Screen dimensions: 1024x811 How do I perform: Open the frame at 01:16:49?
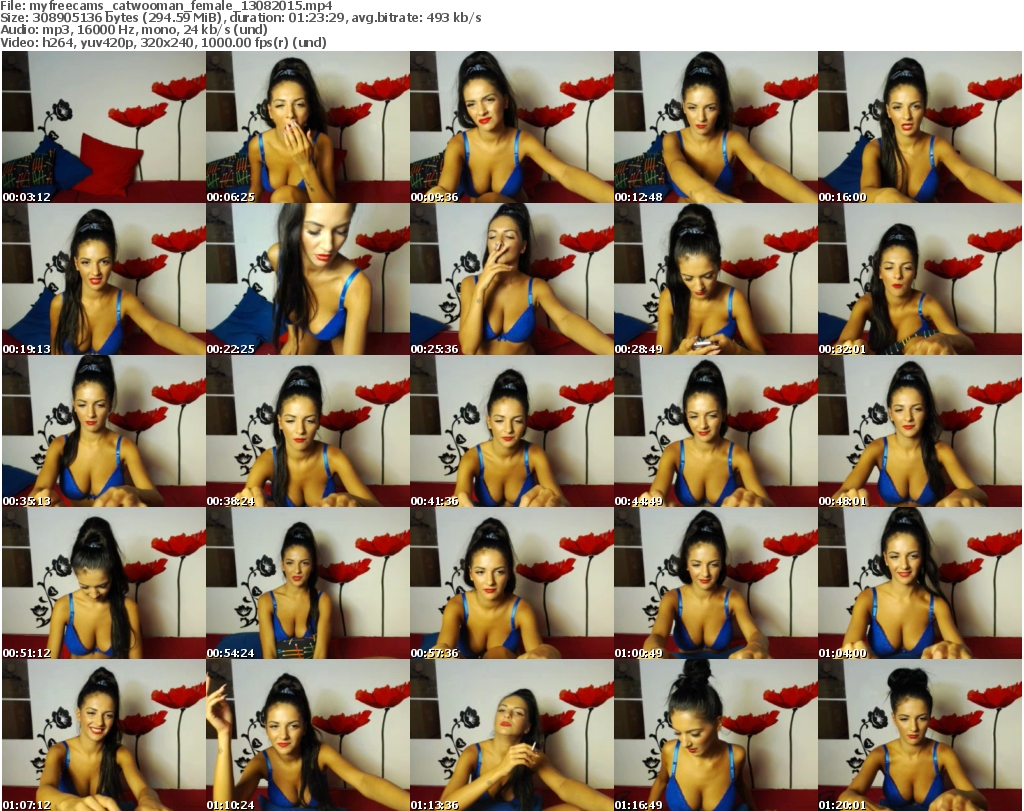[716, 735]
